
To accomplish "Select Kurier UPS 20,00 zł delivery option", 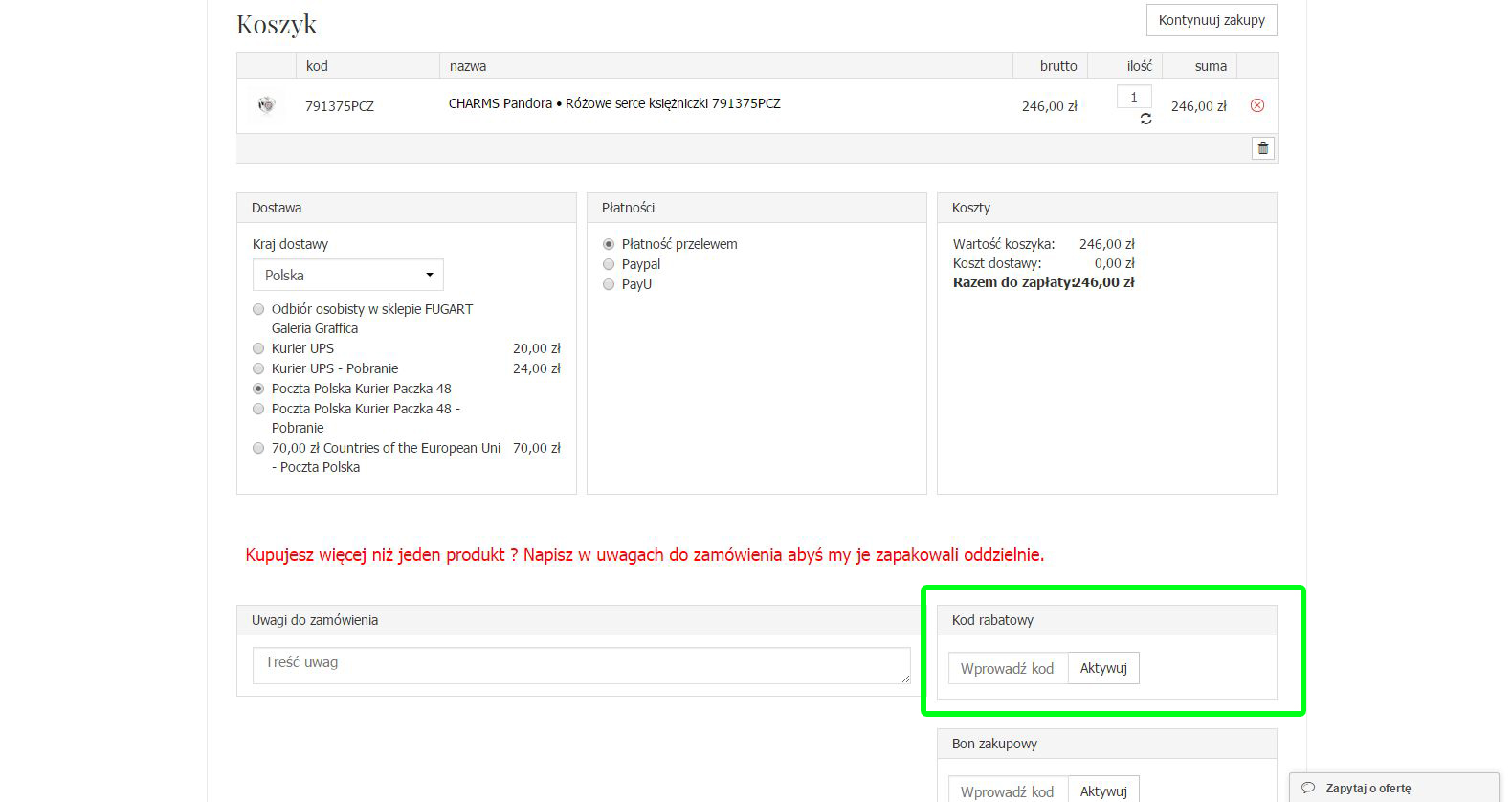I will tap(258, 348).
